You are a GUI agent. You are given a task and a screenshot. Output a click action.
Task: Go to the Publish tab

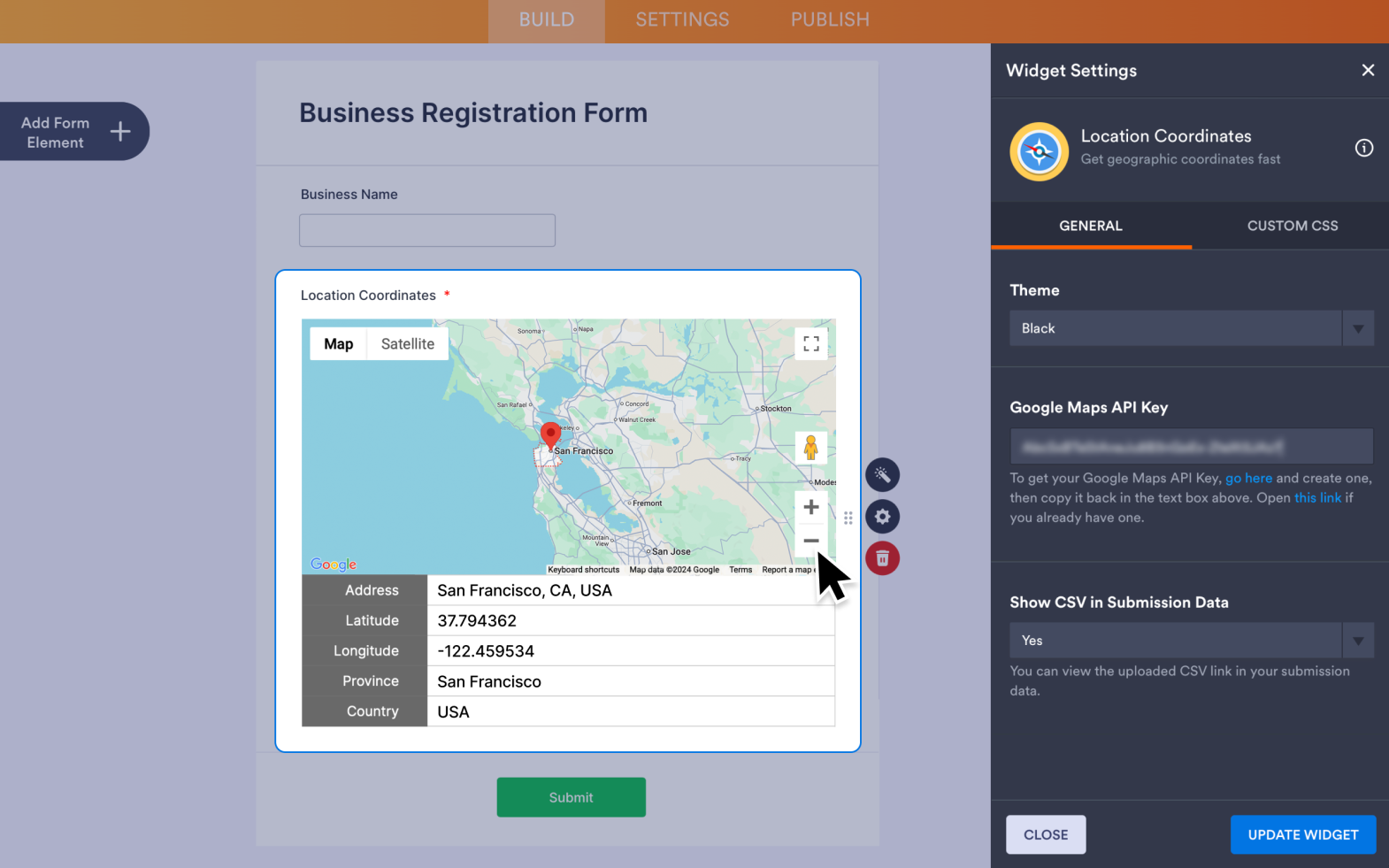tap(829, 19)
